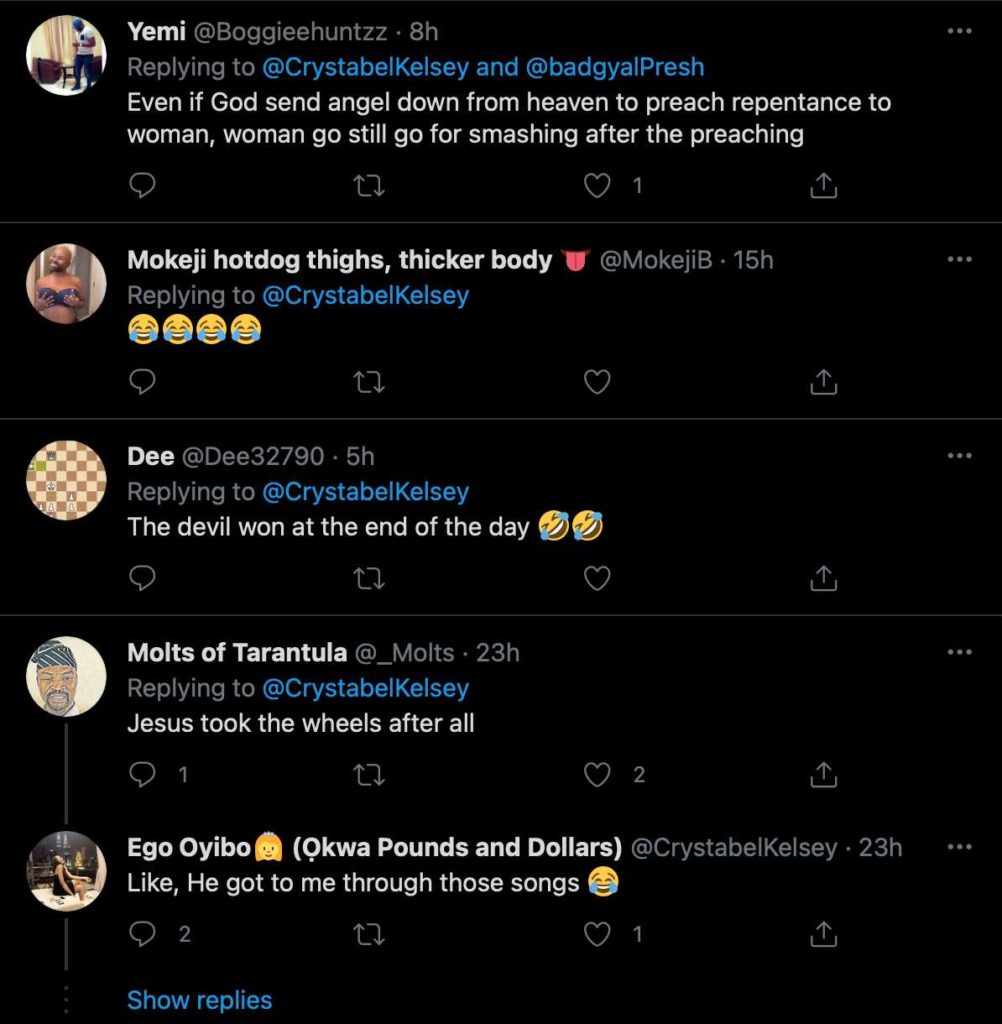This screenshot has height=1024, width=1002.
Task: Retweet Mokeji hotdog thighs' emoji reply
Action: coord(369,381)
